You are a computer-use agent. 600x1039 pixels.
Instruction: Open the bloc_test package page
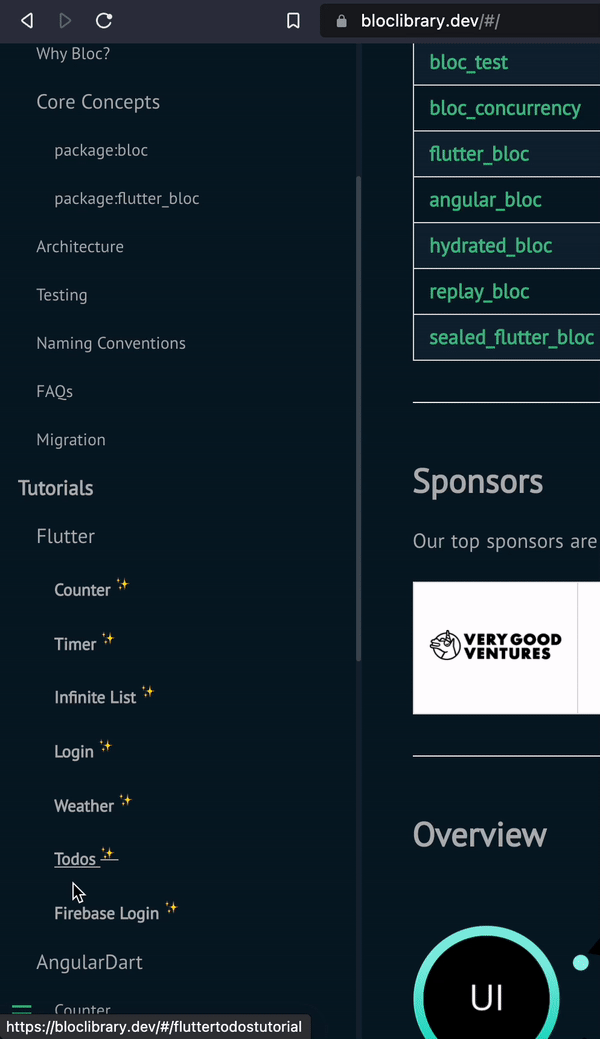point(468,62)
